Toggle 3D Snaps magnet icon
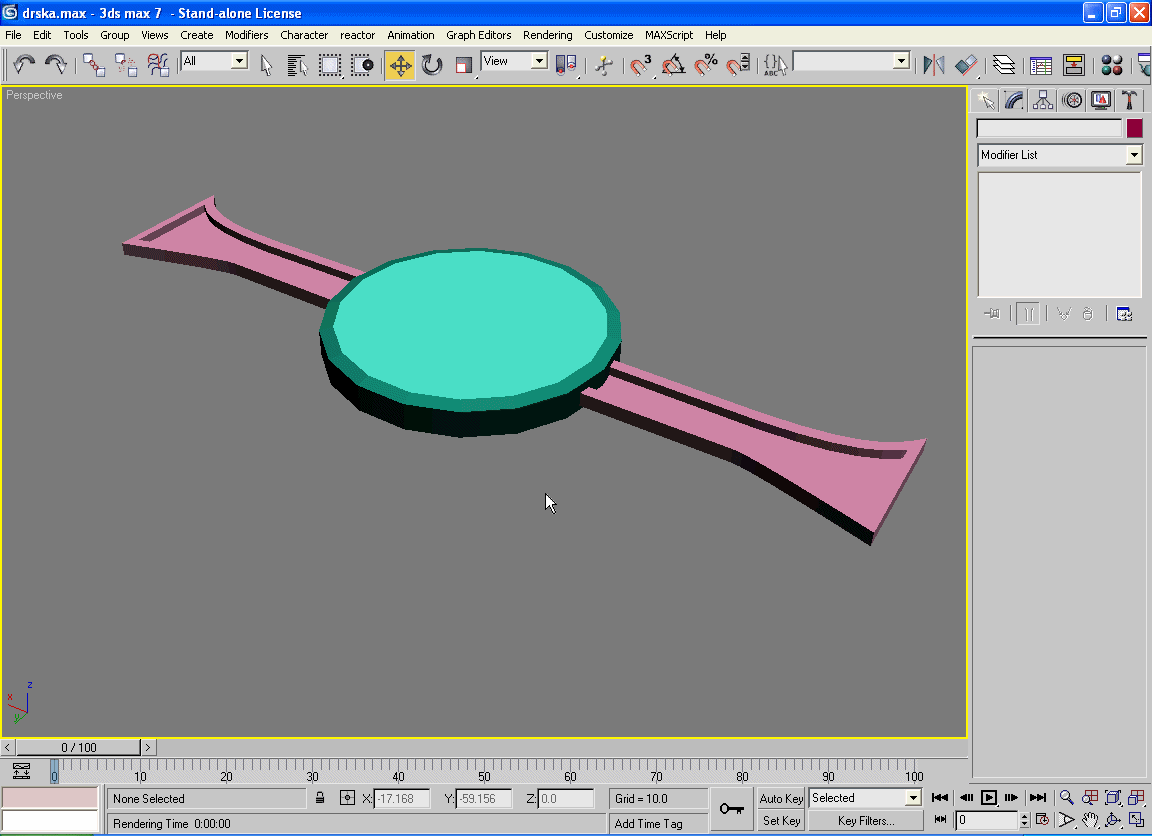 pos(641,66)
